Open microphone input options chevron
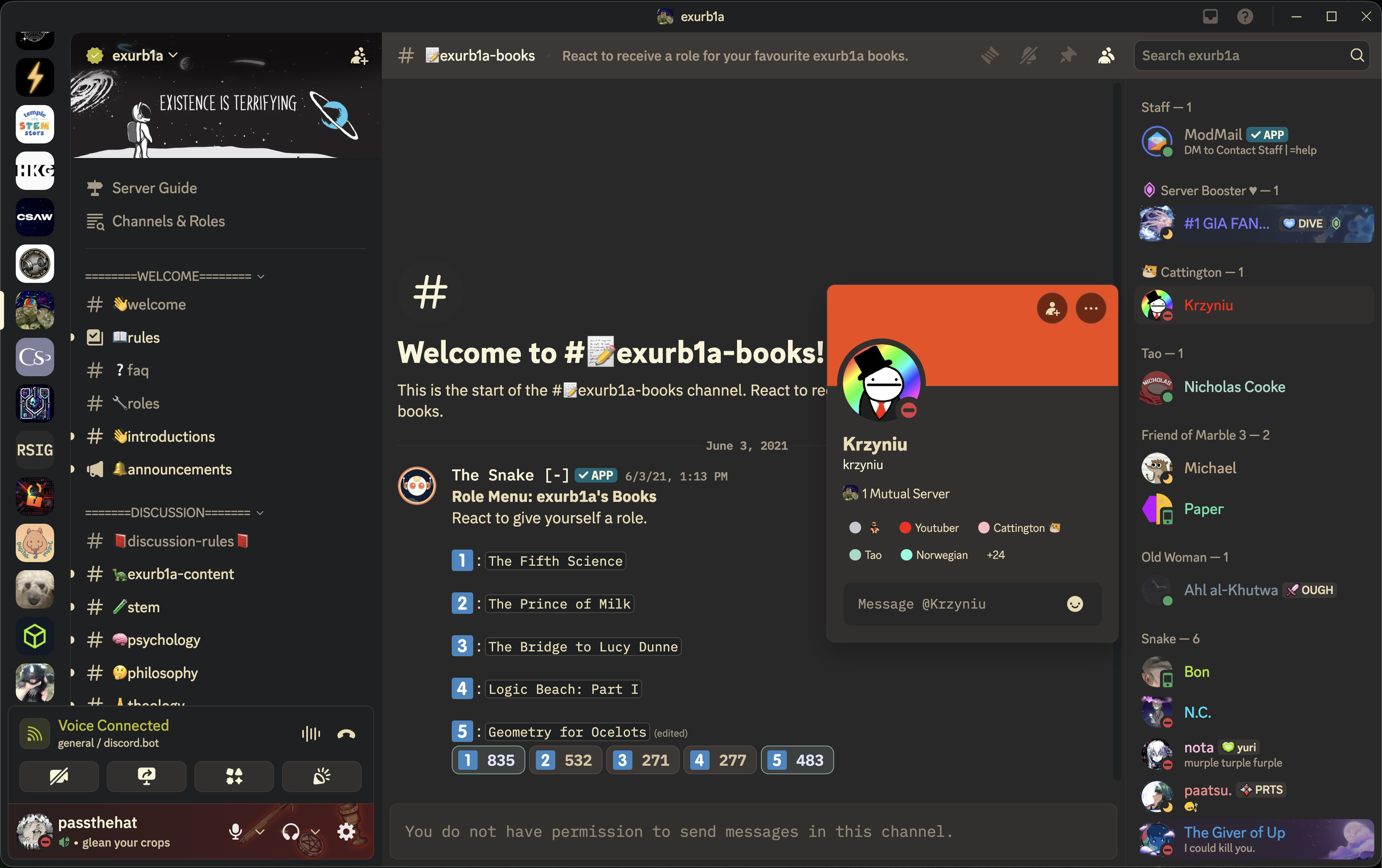Image resolution: width=1382 pixels, height=868 pixels. click(x=260, y=831)
